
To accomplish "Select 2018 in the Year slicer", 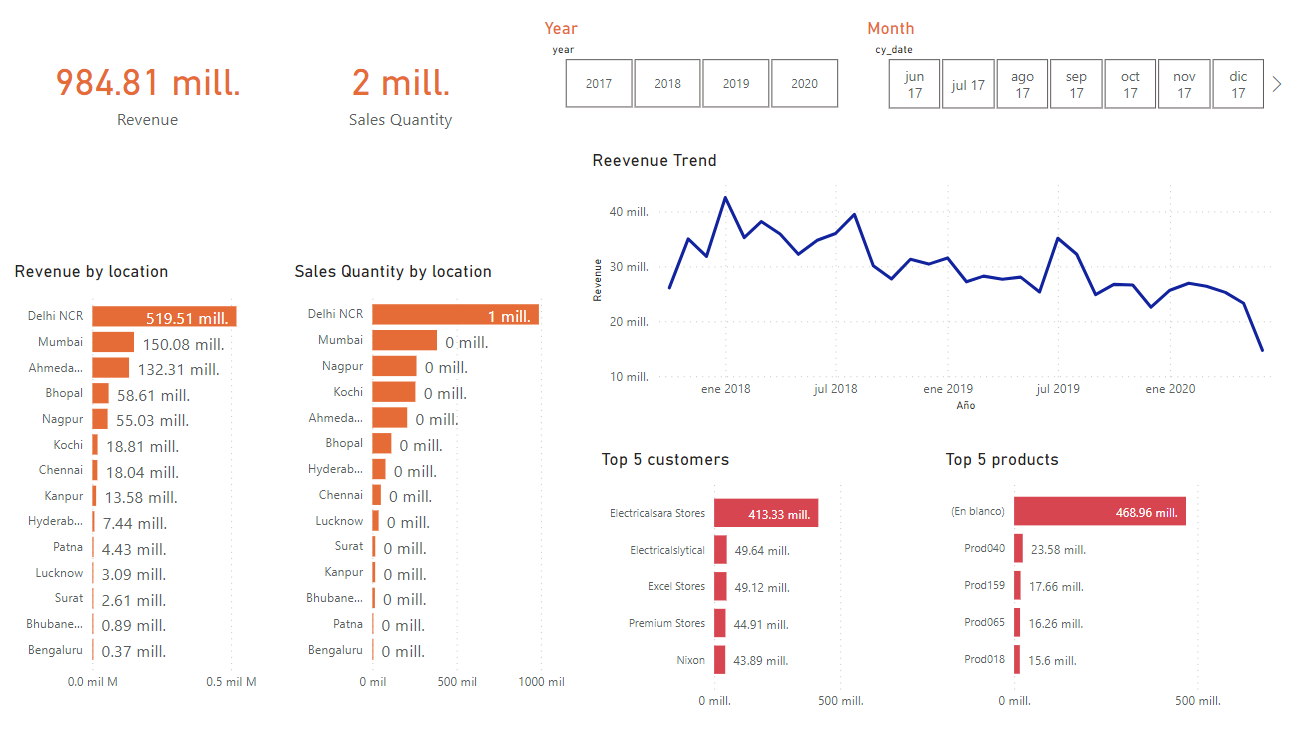I will 667,83.
